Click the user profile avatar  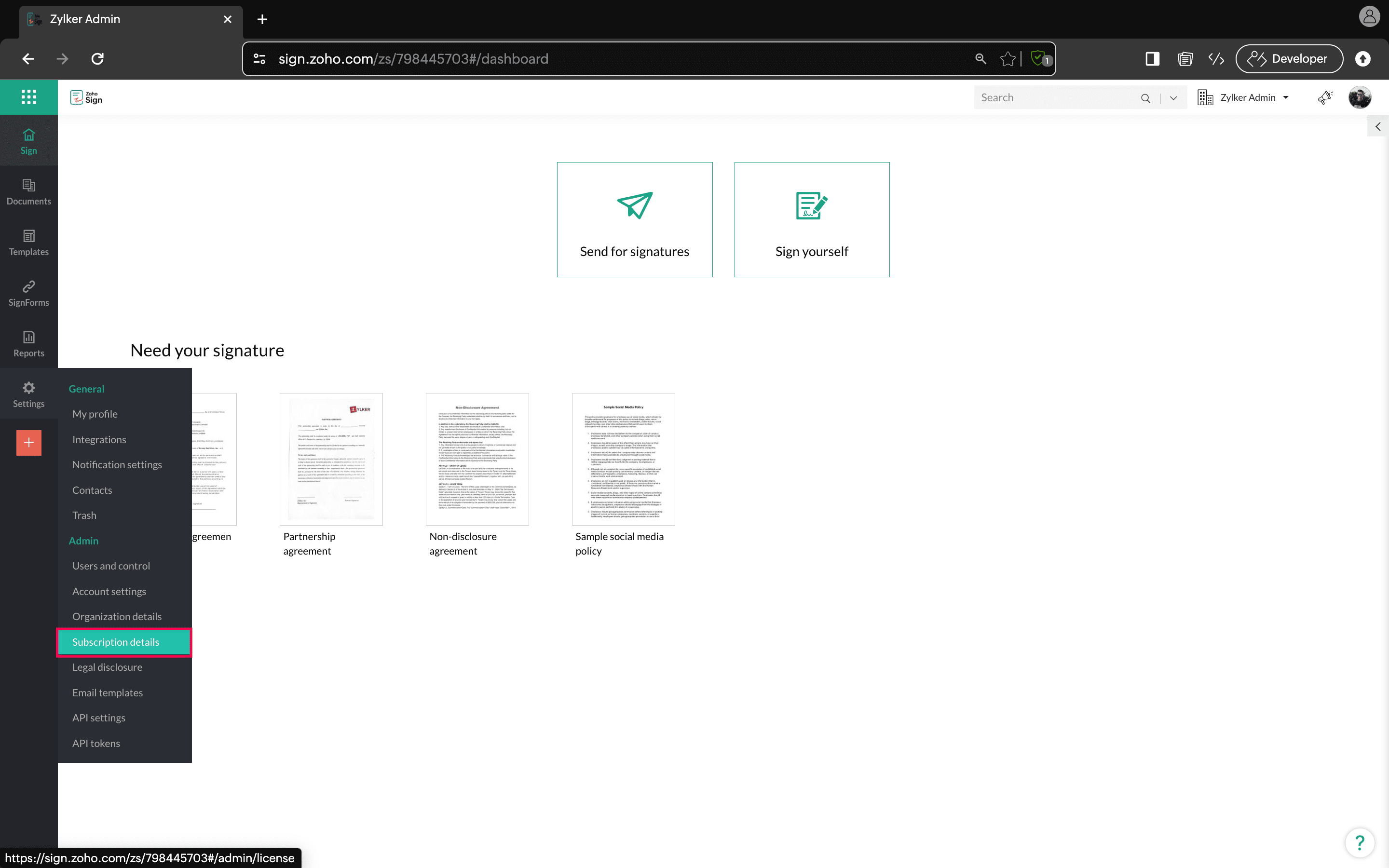point(1359,97)
